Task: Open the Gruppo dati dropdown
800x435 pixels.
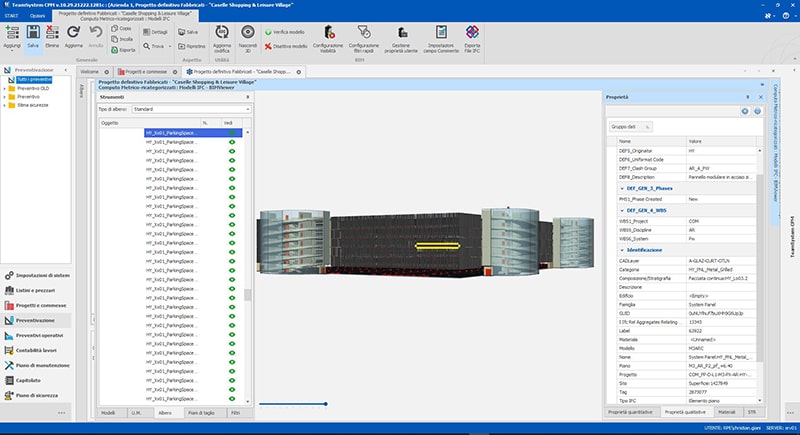Action: 631,126
